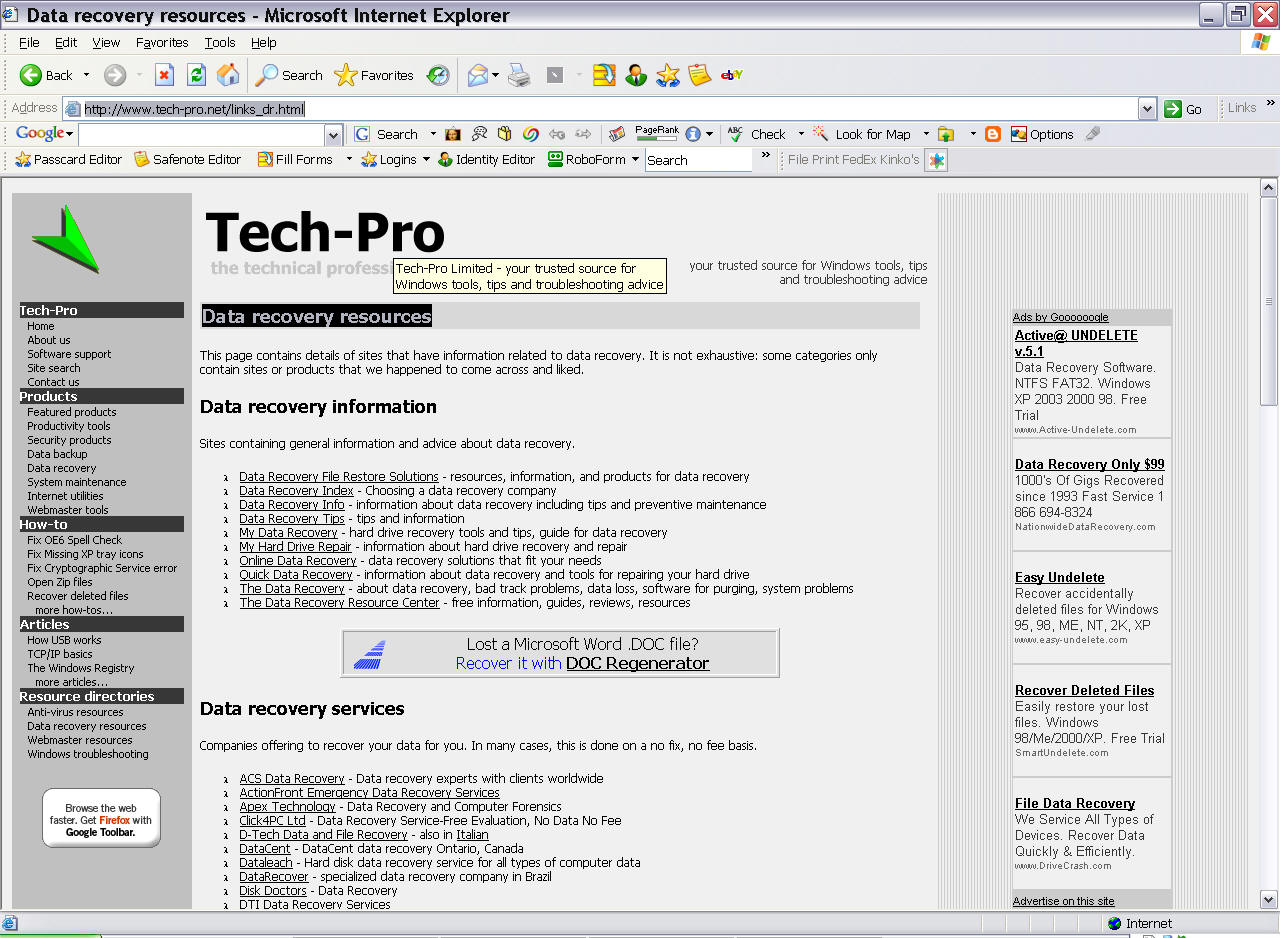Click inside the Google toolbar search field
The image size is (1280, 938).
(x=202, y=135)
